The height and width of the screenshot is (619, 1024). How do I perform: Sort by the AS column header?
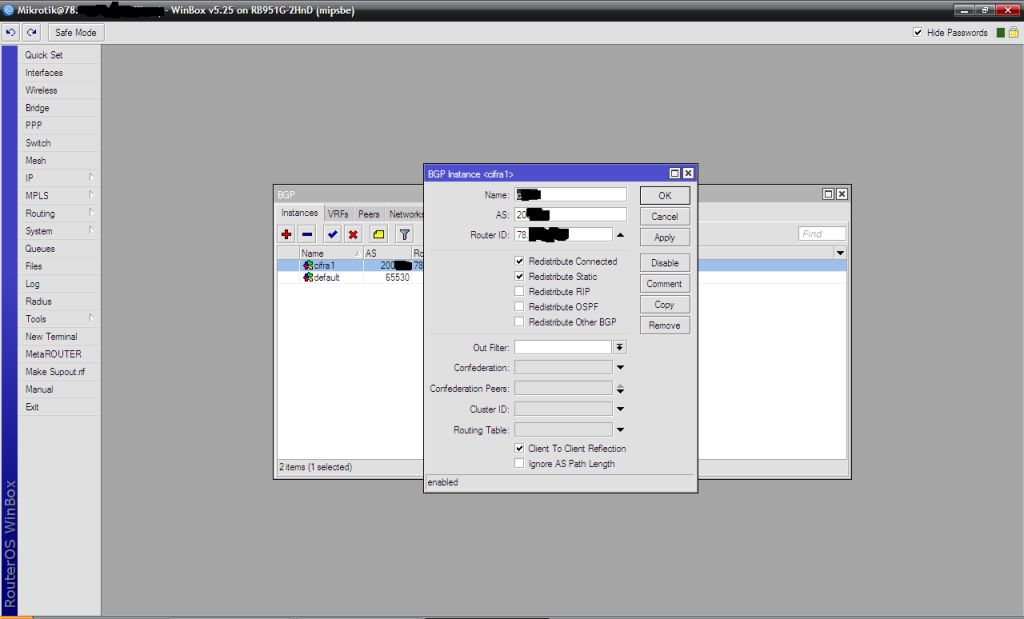(x=387, y=253)
